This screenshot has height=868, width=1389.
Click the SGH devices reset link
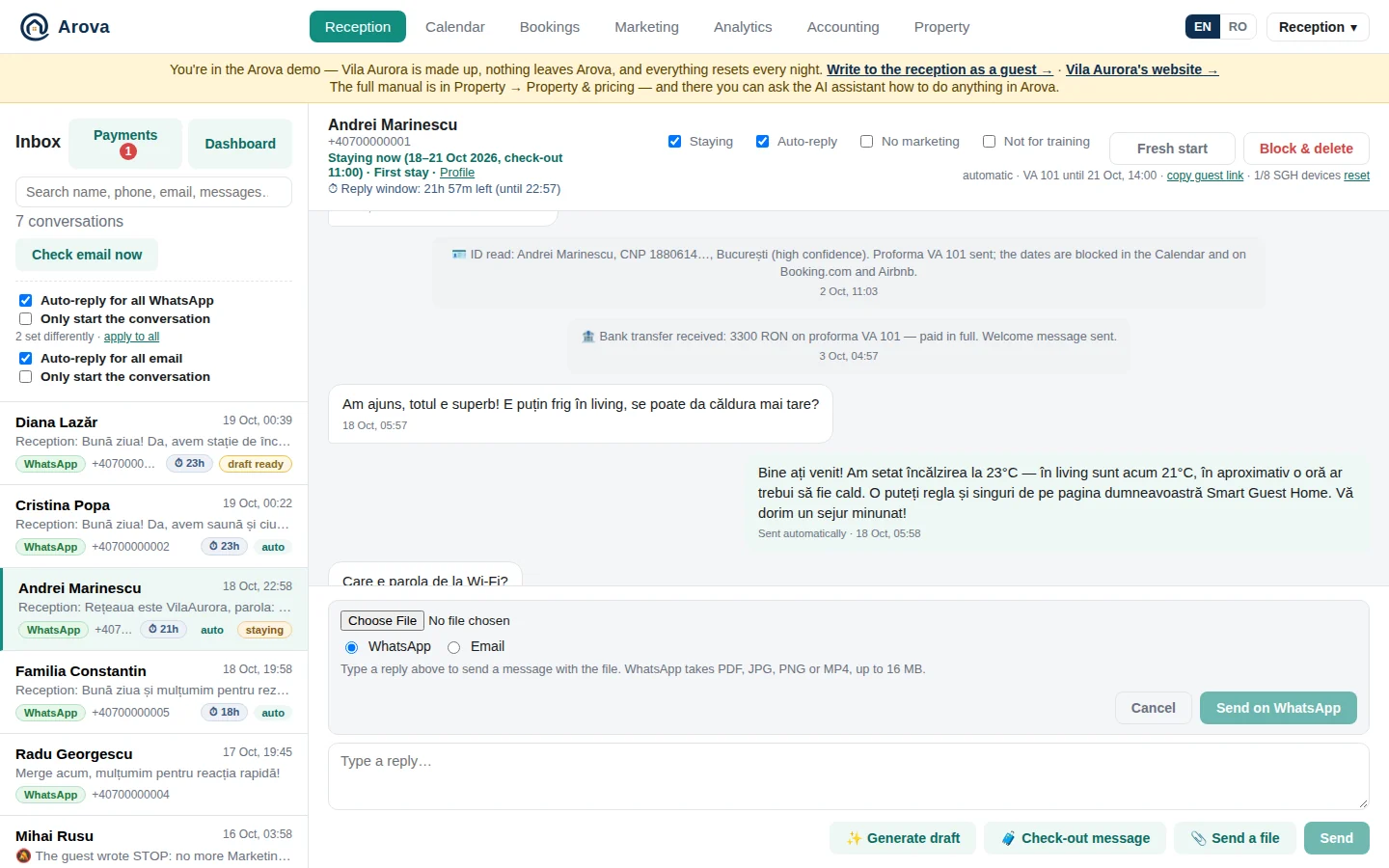(x=1356, y=176)
